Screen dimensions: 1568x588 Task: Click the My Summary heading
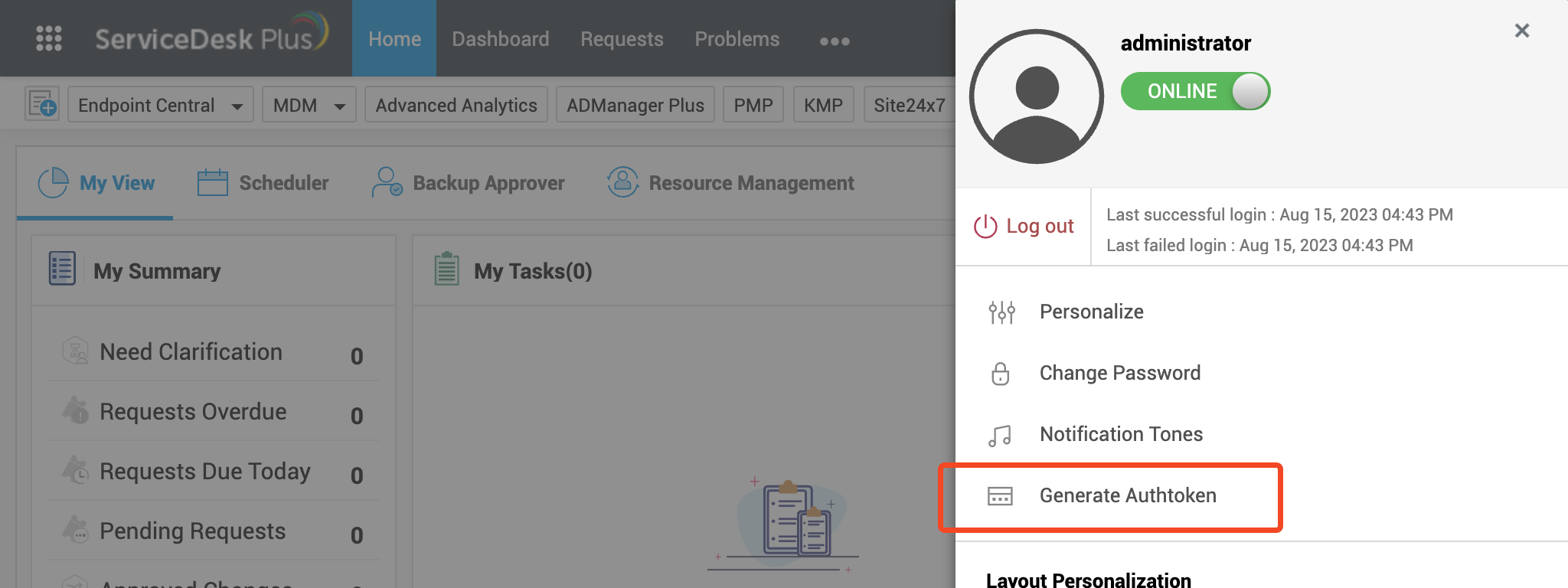(x=157, y=271)
